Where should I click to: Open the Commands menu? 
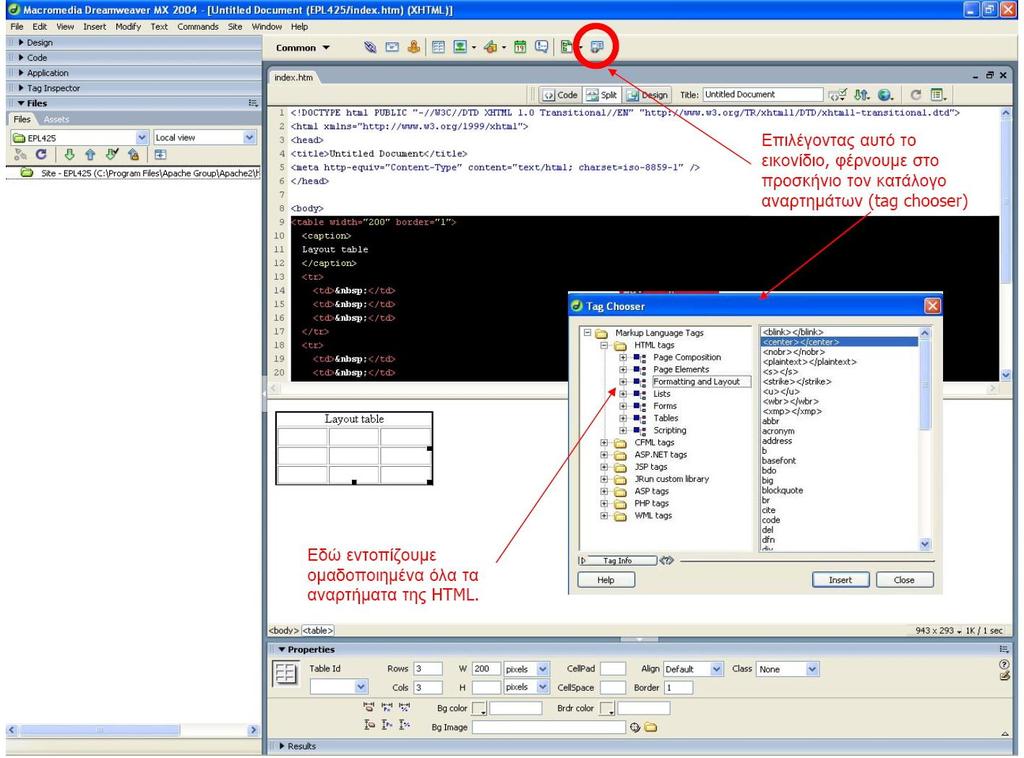pyautogui.click(x=198, y=27)
